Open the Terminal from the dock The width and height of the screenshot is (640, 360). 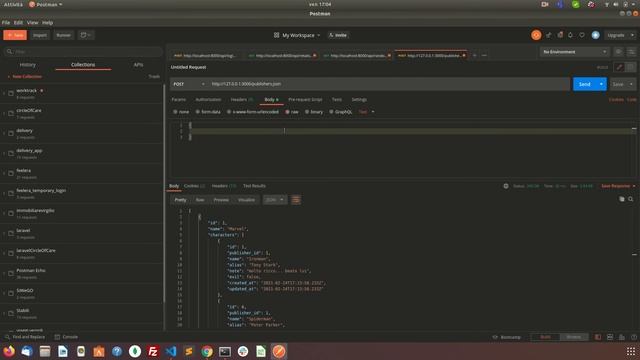[x=225, y=351]
